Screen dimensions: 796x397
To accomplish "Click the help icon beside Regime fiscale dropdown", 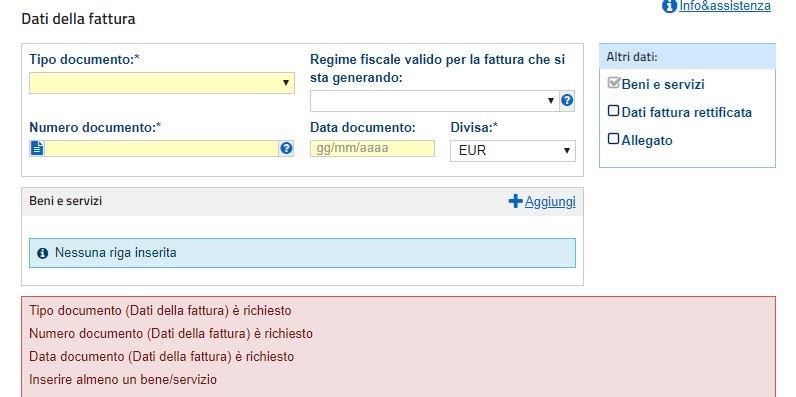I will tap(567, 101).
